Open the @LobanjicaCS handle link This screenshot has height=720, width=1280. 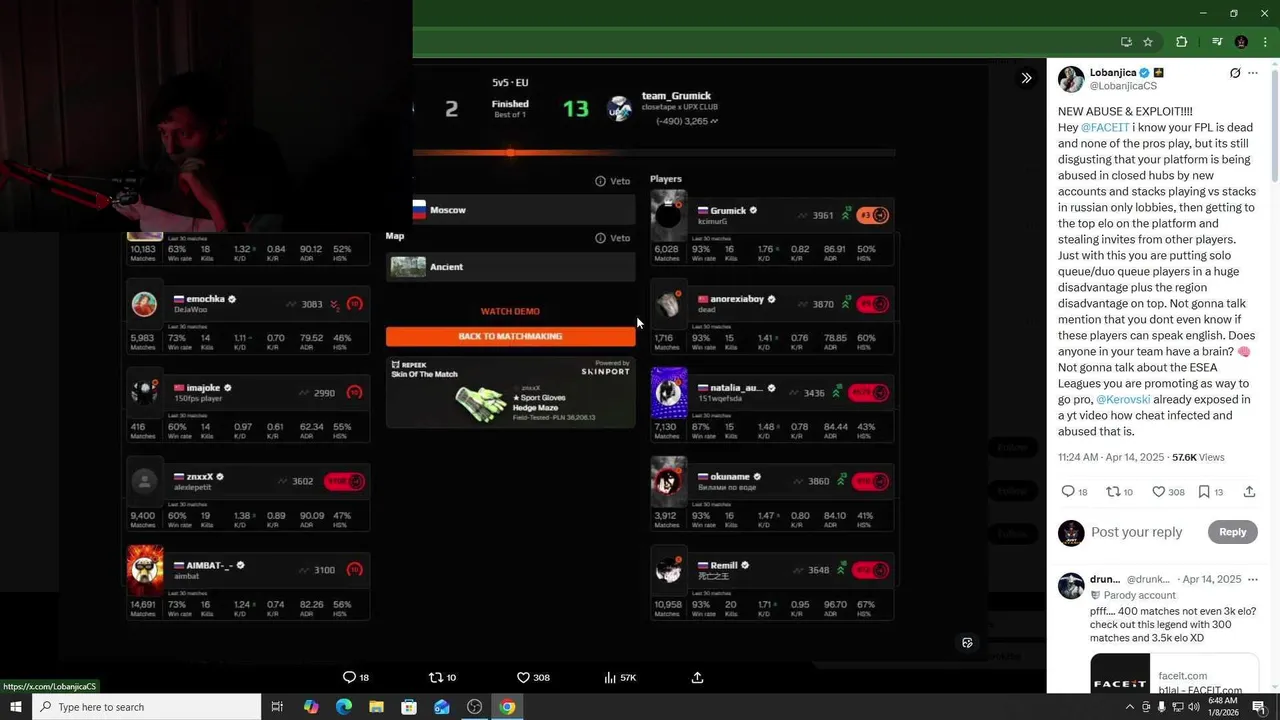pyautogui.click(x=1123, y=86)
